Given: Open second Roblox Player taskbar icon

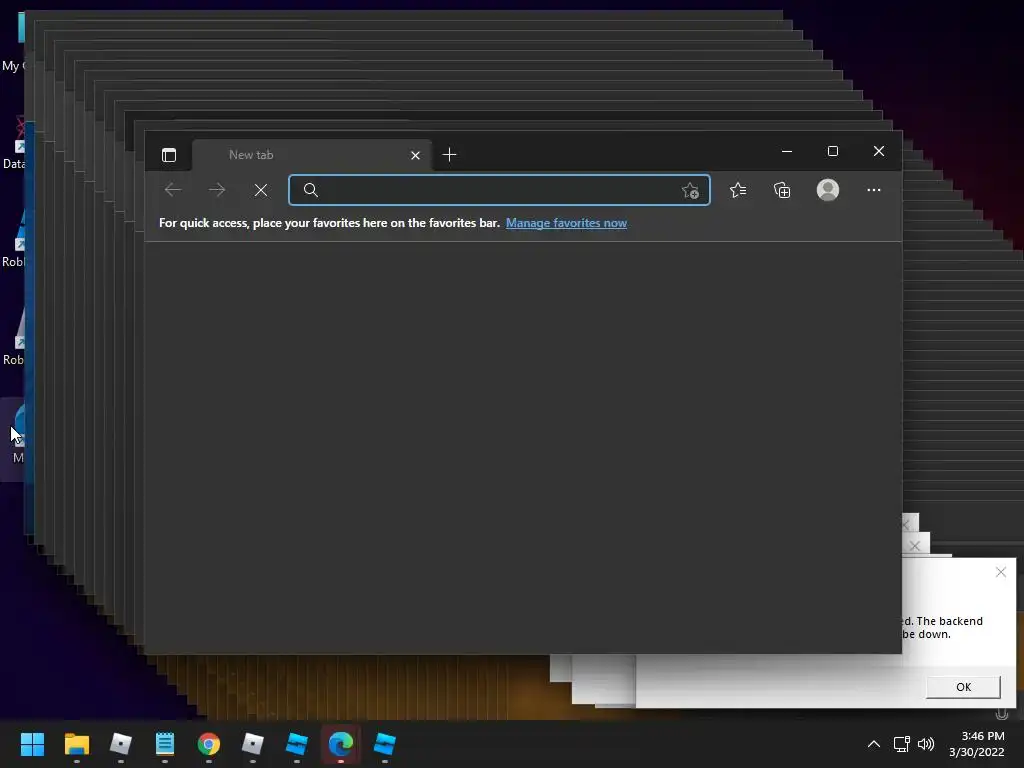Looking at the screenshot, I should coord(253,744).
